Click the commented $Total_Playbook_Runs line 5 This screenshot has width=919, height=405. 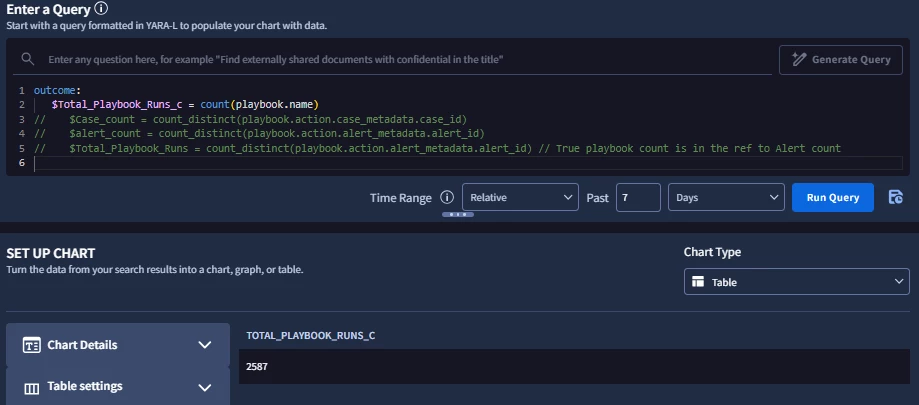[437, 148]
